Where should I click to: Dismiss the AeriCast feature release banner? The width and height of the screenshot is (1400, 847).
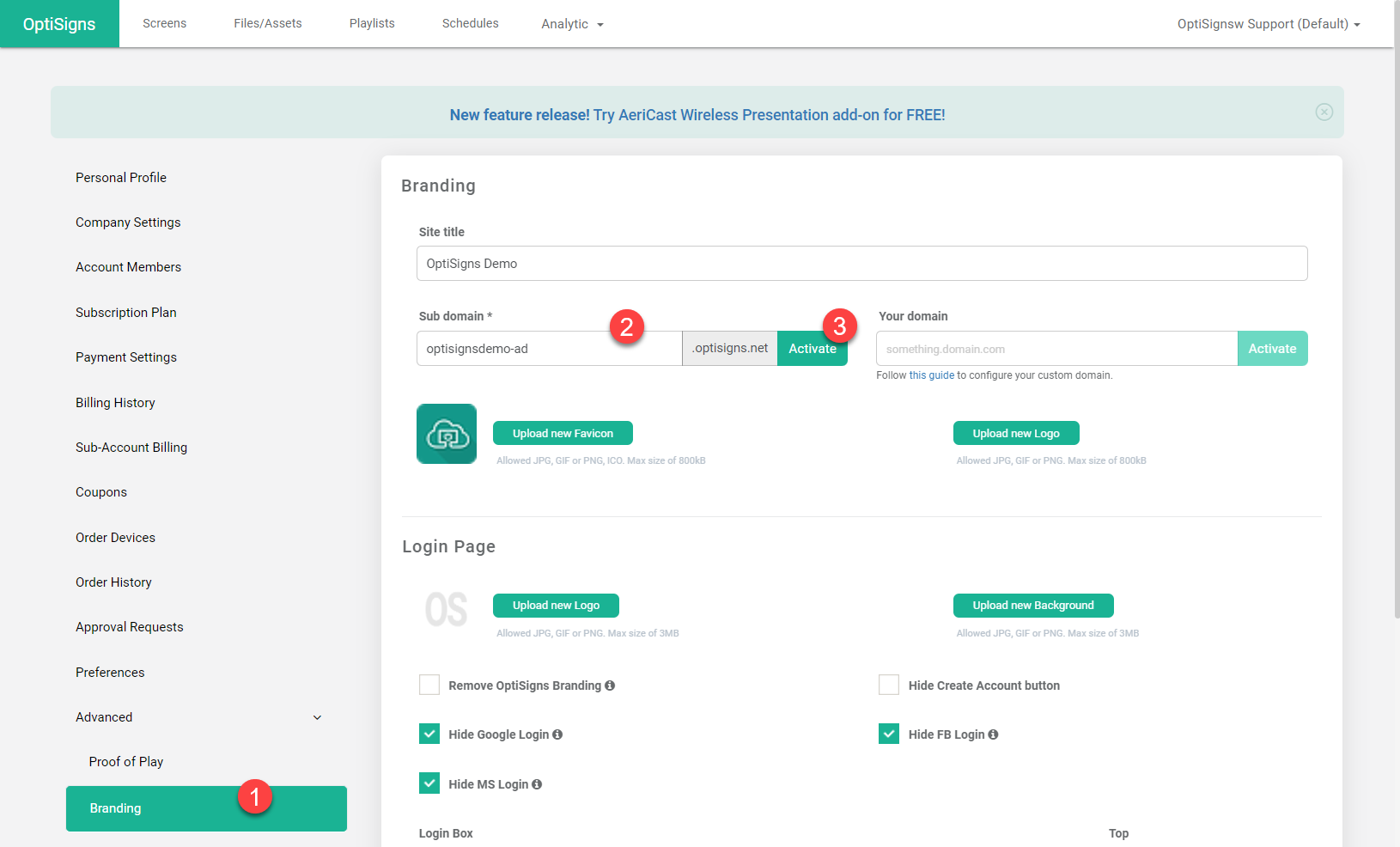coord(1324,112)
